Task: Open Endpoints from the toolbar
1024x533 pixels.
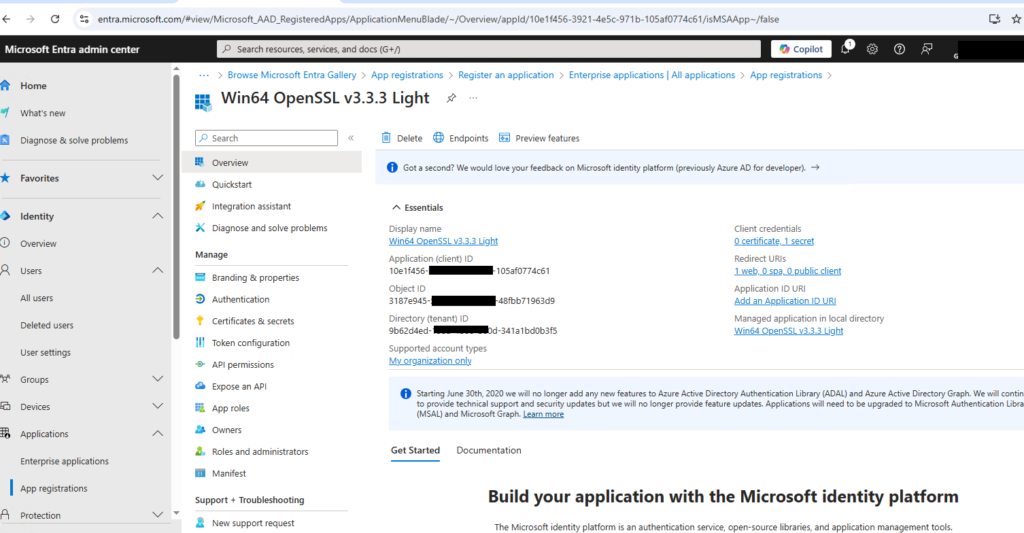Action: click(460, 138)
